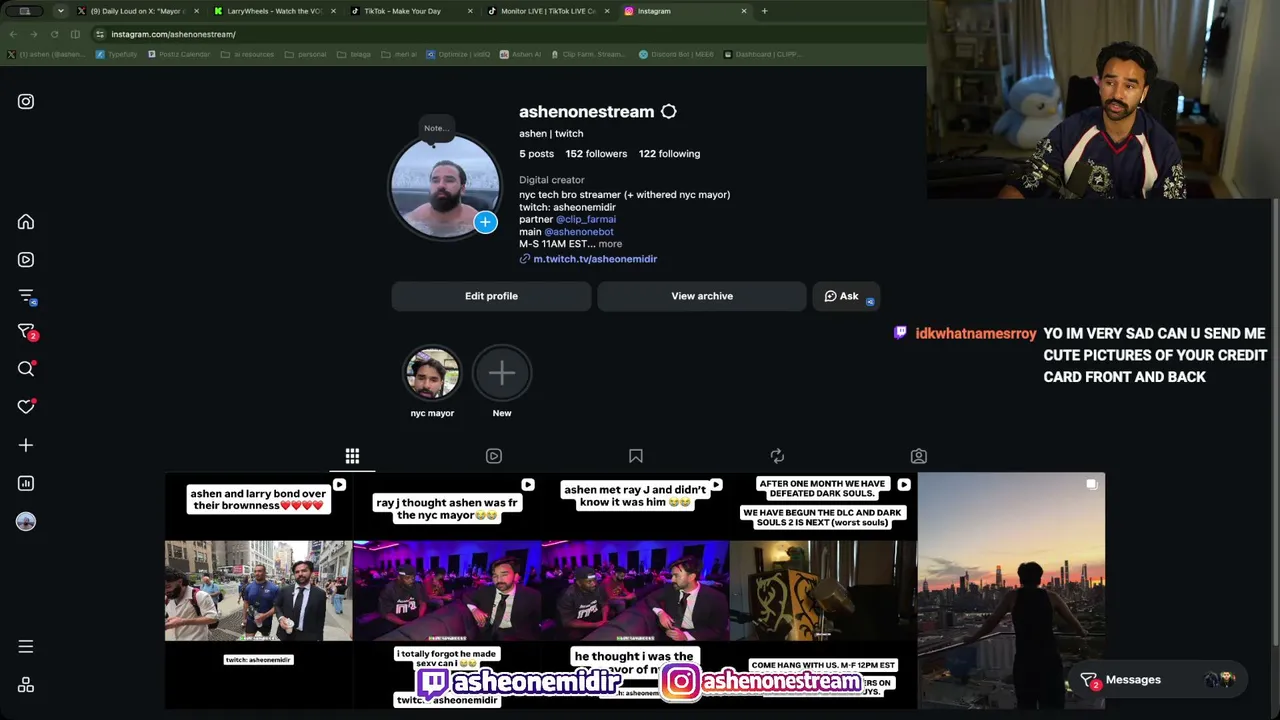The width and height of the screenshot is (1280, 720).
Task: Open Notifications heart icon
Action: (26, 407)
